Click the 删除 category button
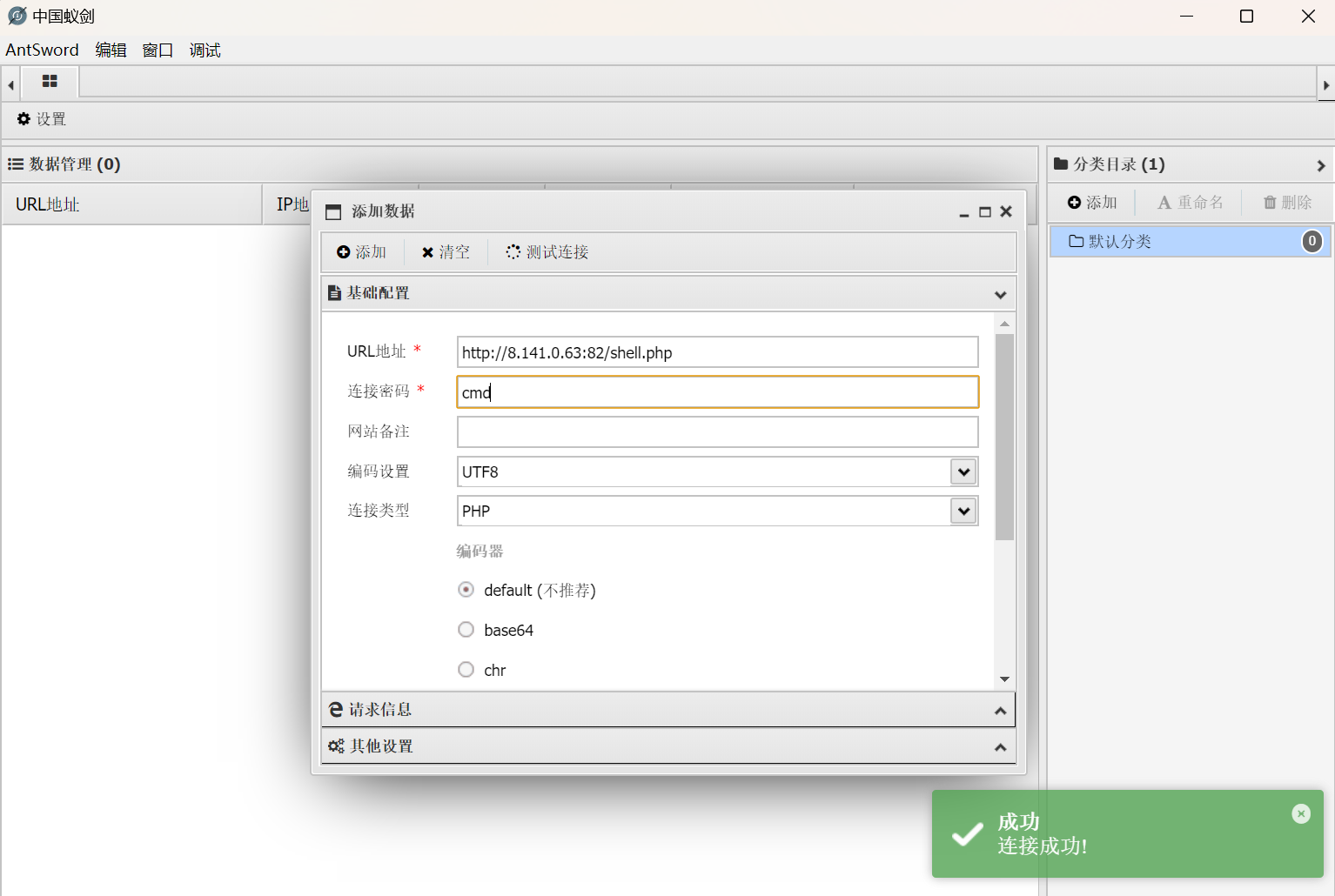The width and height of the screenshot is (1335, 896). click(1287, 202)
